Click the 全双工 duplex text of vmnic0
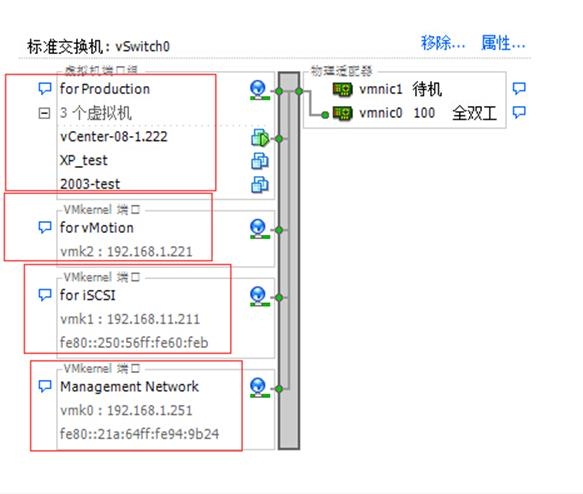Viewport: 583px width, 494px height. (474, 113)
